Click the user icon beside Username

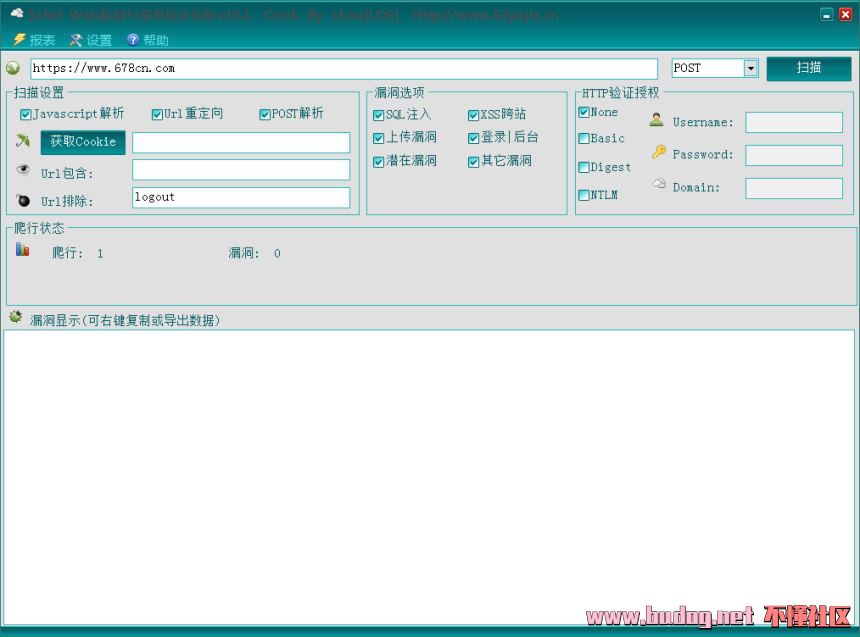click(657, 120)
